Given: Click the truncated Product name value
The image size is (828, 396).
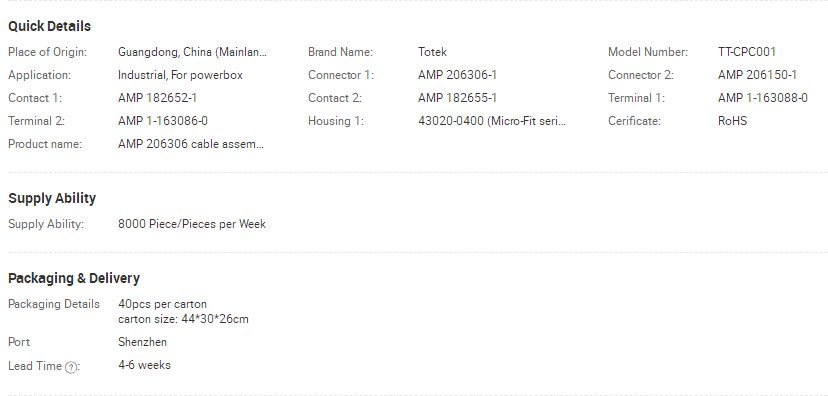Looking at the screenshot, I should (x=191, y=144).
